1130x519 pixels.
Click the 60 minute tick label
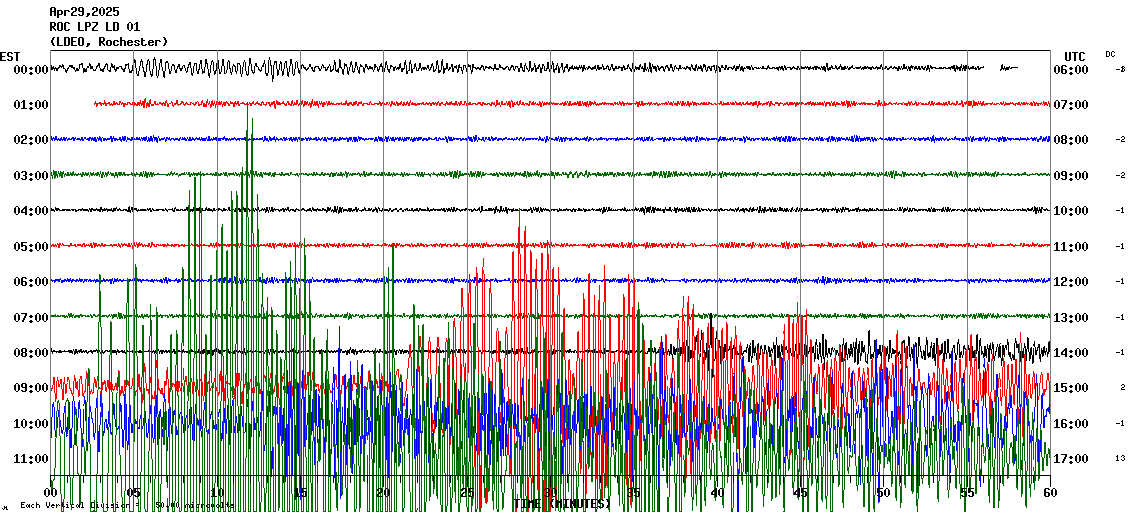(x=1049, y=492)
